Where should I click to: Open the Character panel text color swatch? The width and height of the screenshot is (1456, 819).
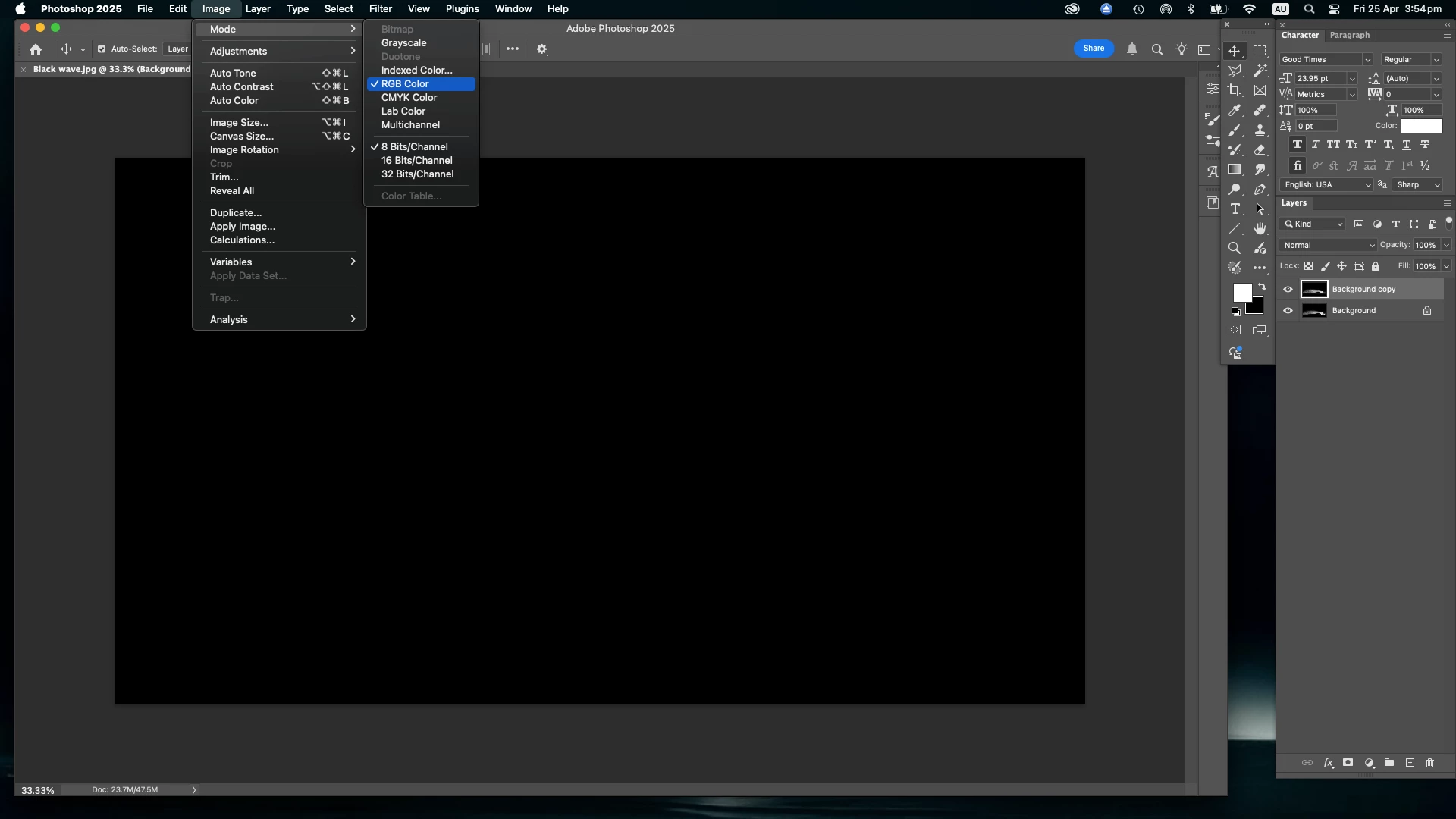1421,126
